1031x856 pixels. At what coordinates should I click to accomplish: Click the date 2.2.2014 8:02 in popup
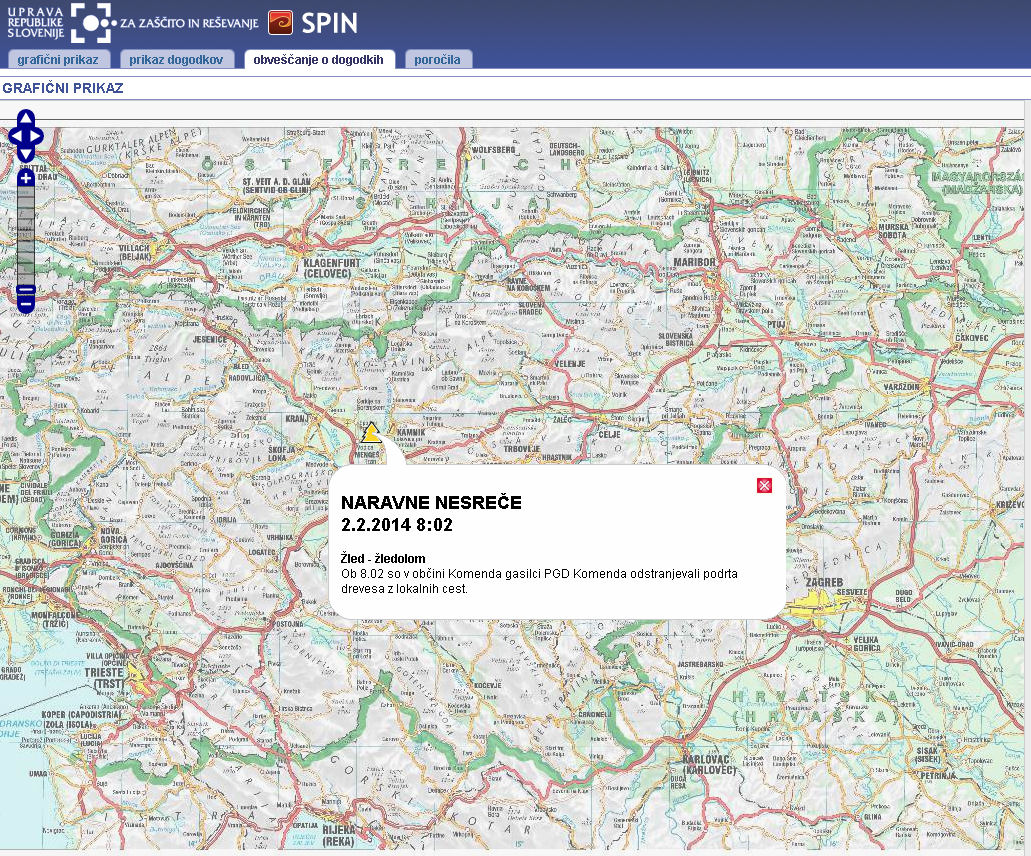click(x=396, y=525)
